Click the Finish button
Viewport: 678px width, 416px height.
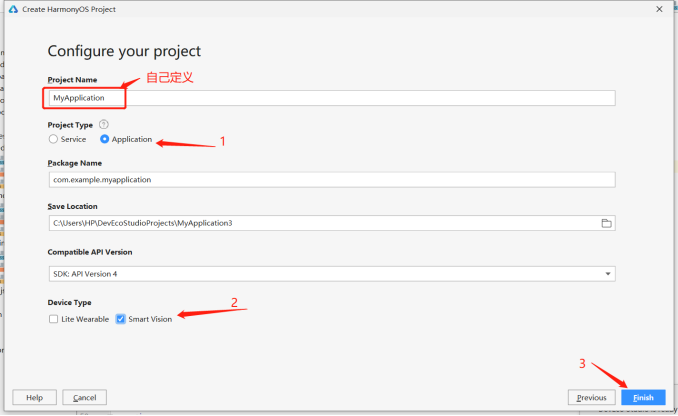click(643, 397)
